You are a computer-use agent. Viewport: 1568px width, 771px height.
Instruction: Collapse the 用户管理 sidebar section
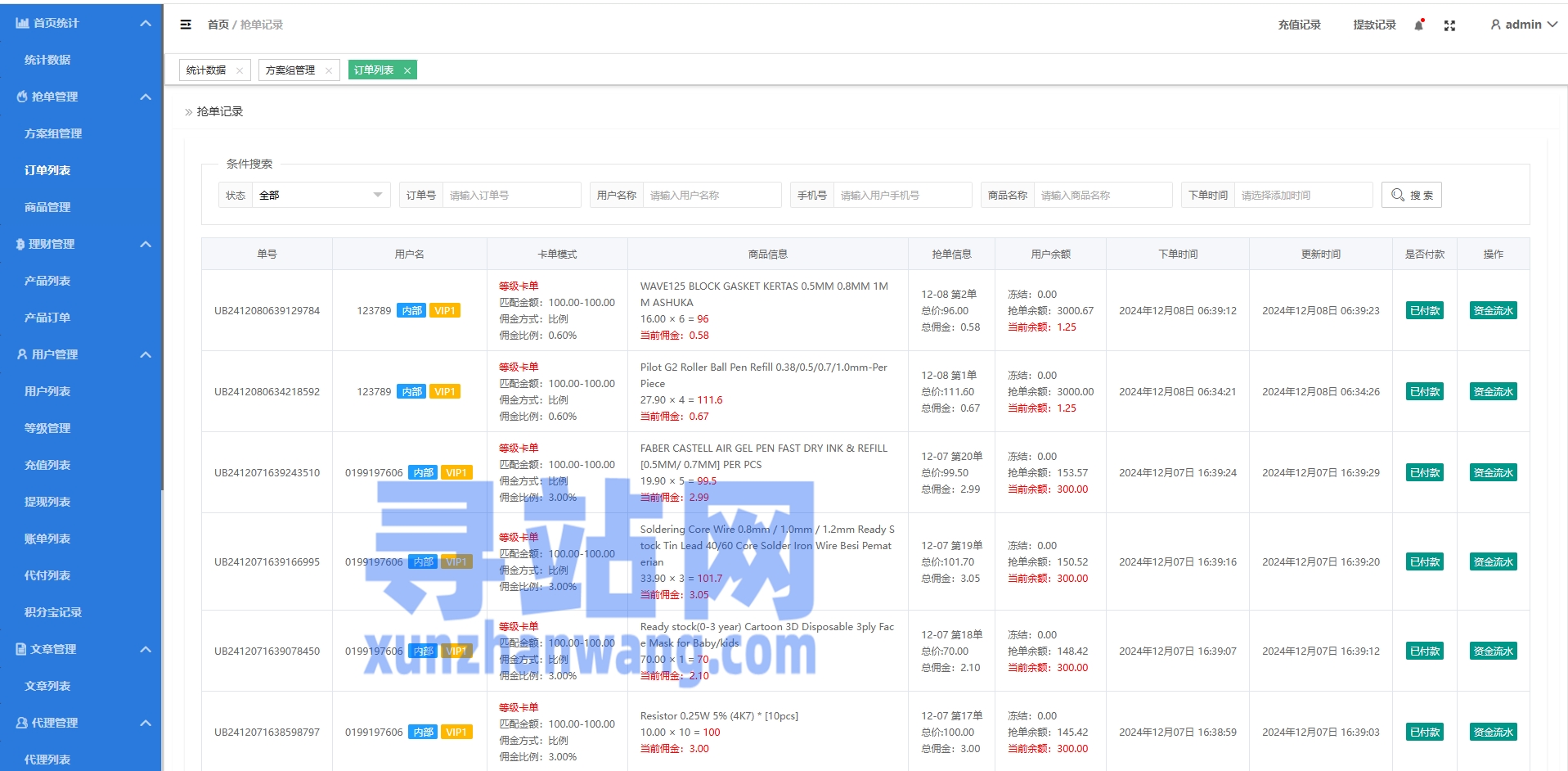click(x=146, y=354)
